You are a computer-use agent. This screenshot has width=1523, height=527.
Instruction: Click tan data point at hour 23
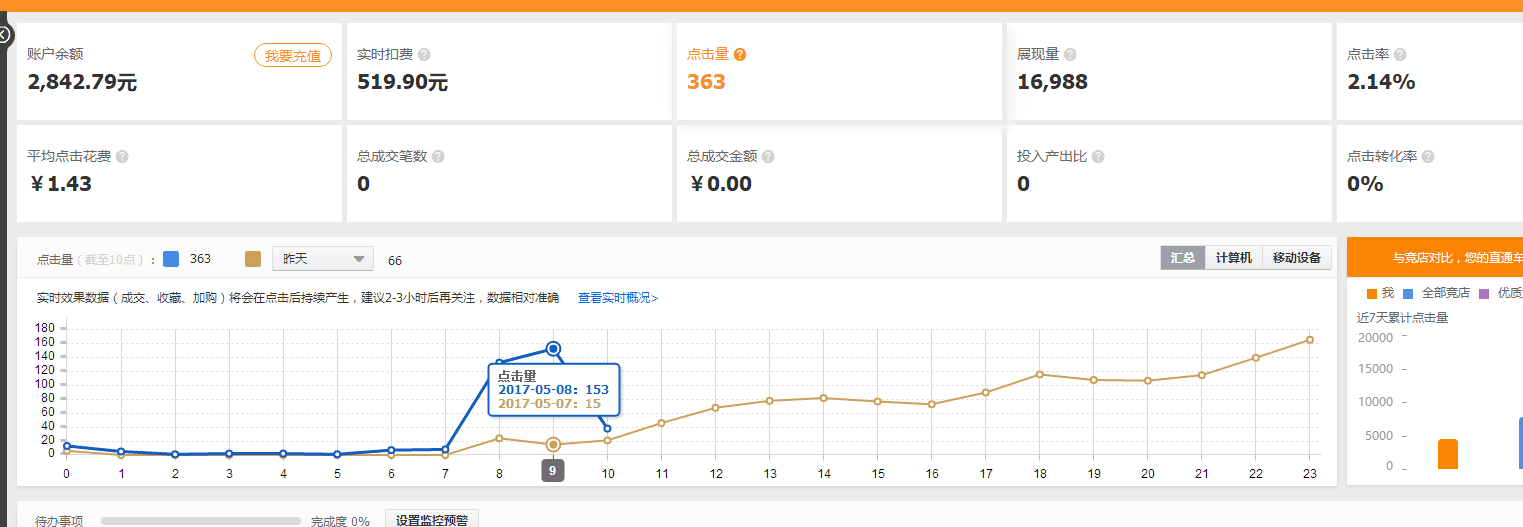(1309, 340)
